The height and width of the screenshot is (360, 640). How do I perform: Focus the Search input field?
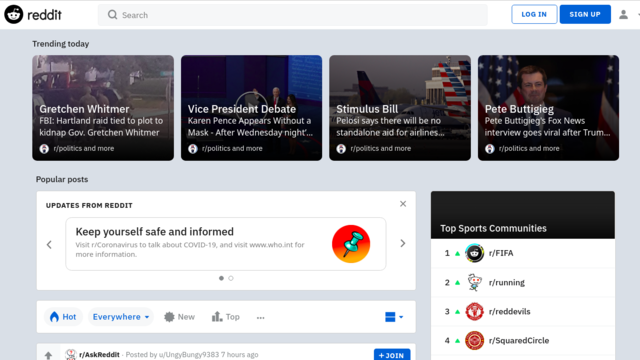click(x=293, y=15)
